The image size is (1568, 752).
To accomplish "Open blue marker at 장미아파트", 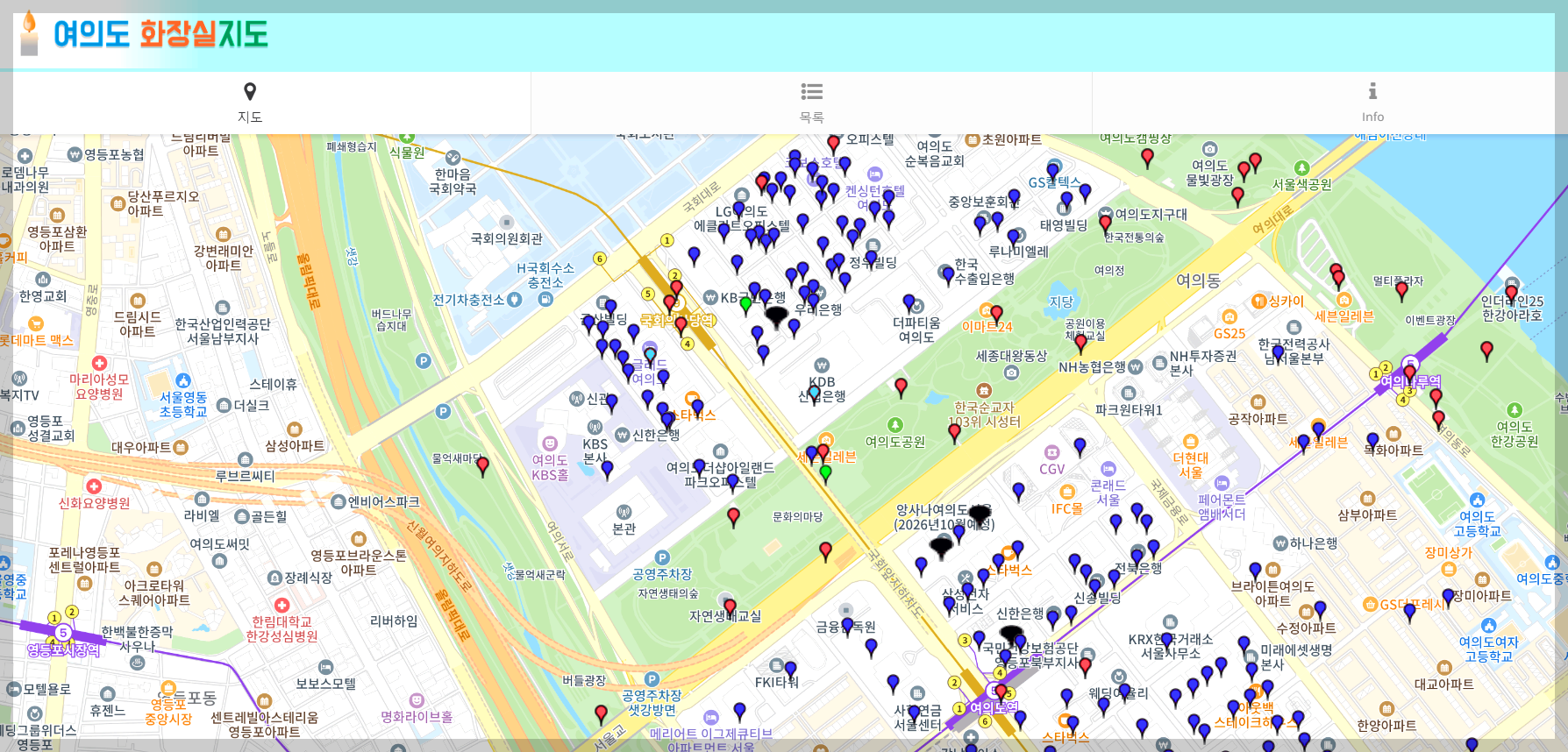I will (x=1448, y=598).
